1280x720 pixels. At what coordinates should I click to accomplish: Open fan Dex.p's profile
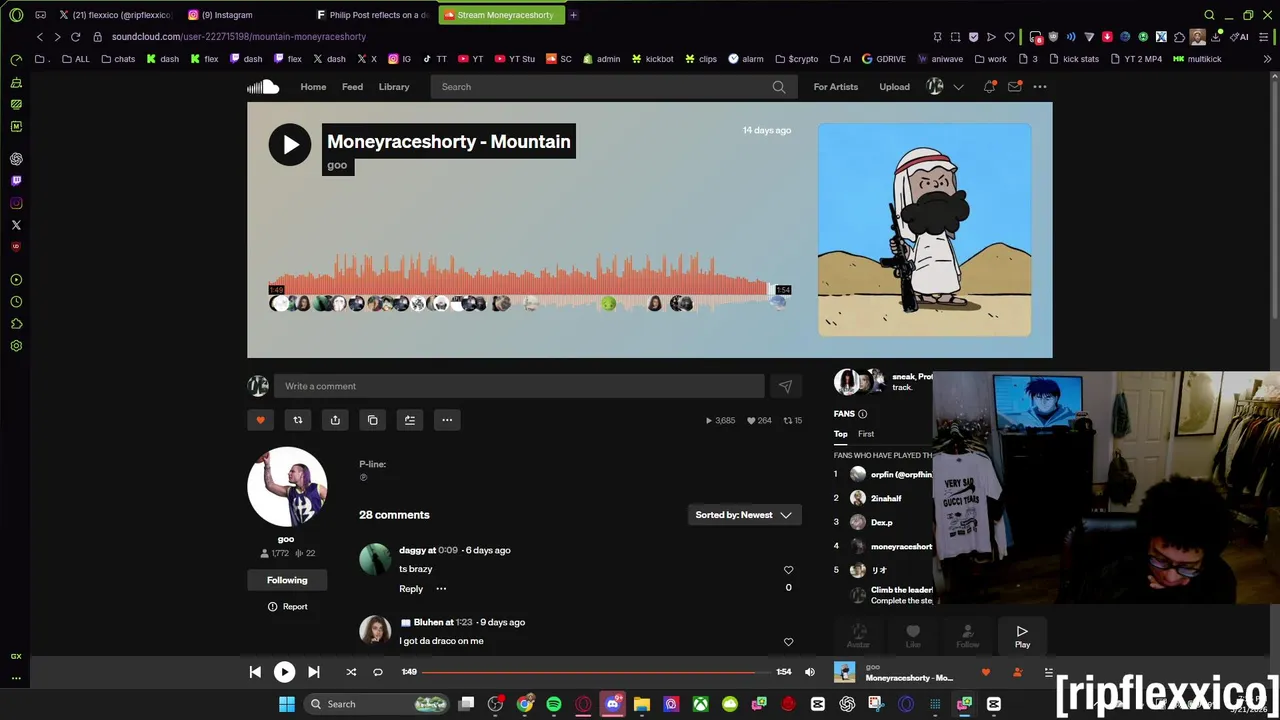tap(882, 522)
